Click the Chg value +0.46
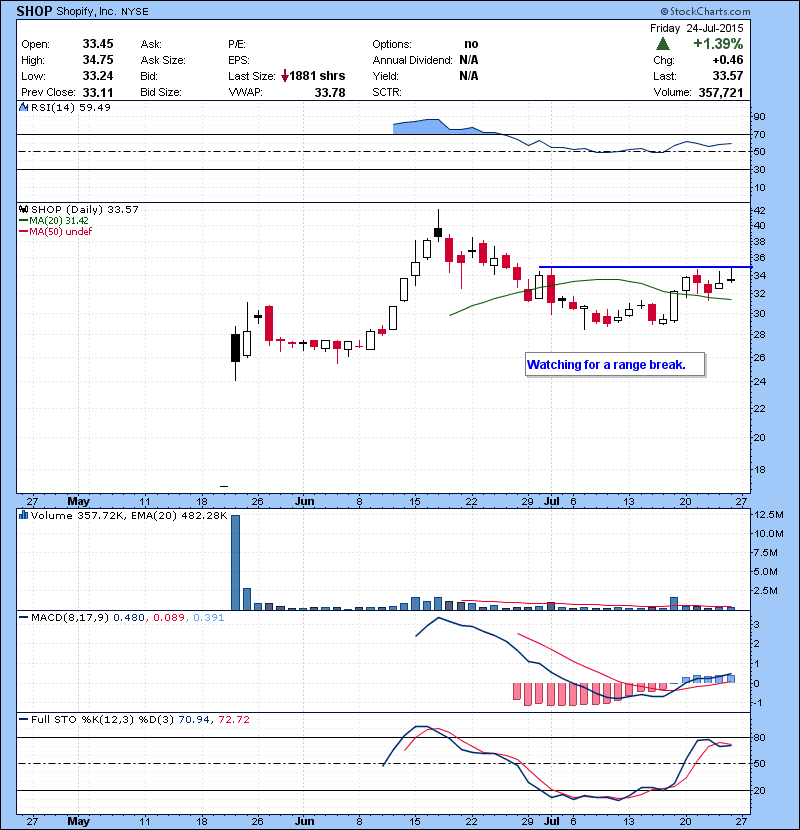This screenshot has height=830, width=800. click(727, 60)
